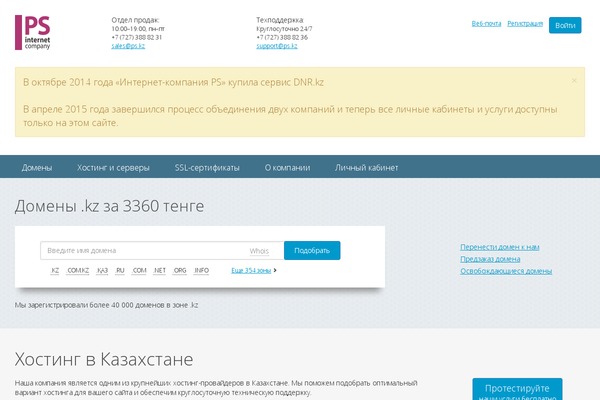Open the Личный кабинет menu
600x400 pixels.
(367, 168)
